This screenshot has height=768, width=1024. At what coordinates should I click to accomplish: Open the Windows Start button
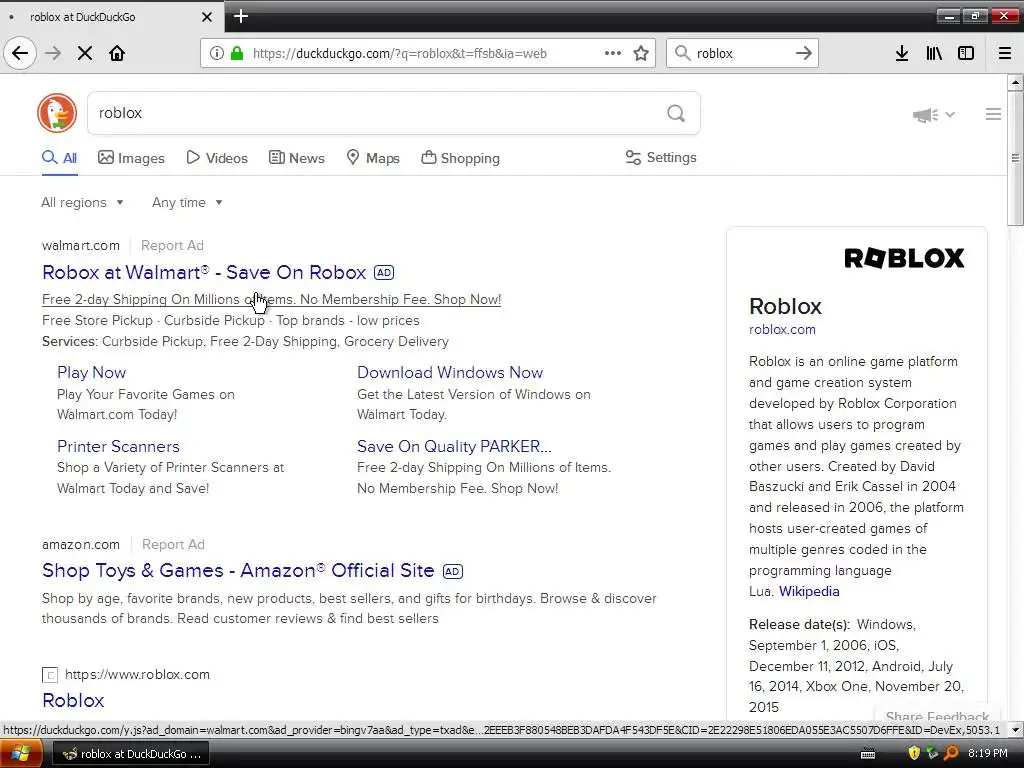coord(21,754)
